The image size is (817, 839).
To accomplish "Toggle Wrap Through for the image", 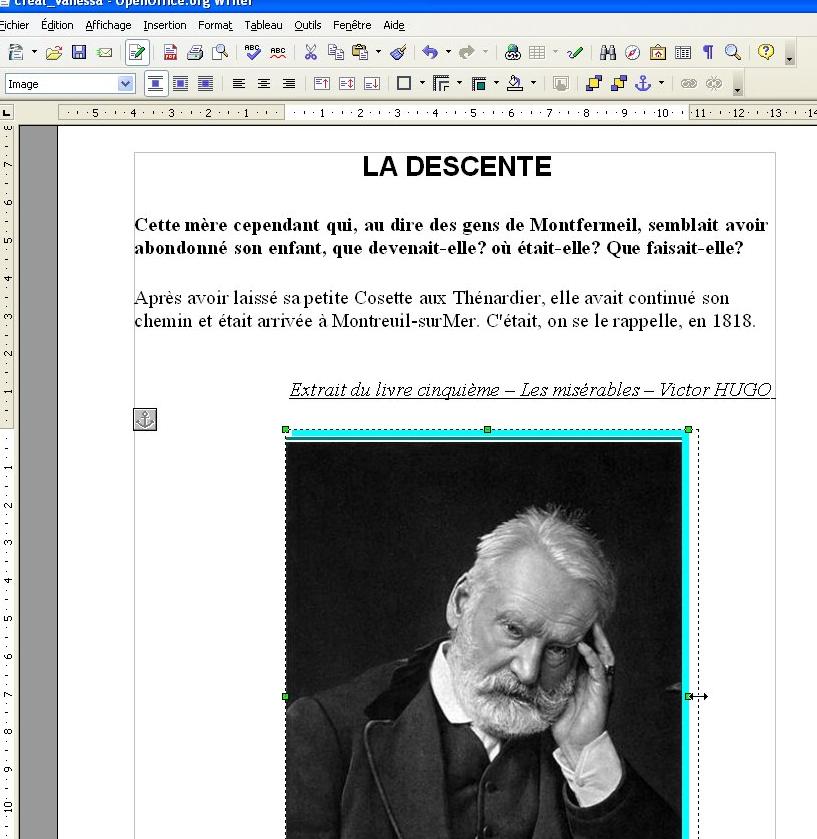I will coord(205,84).
